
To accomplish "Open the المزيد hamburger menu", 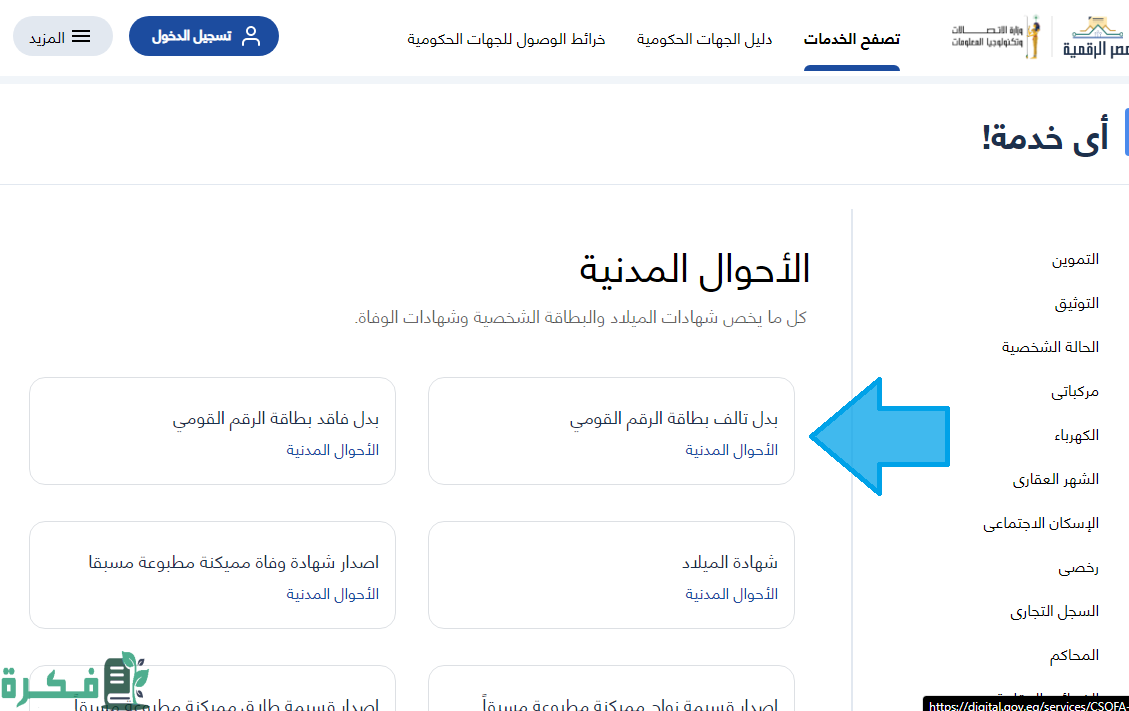I will pyautogui.click(x=62, y=37).
